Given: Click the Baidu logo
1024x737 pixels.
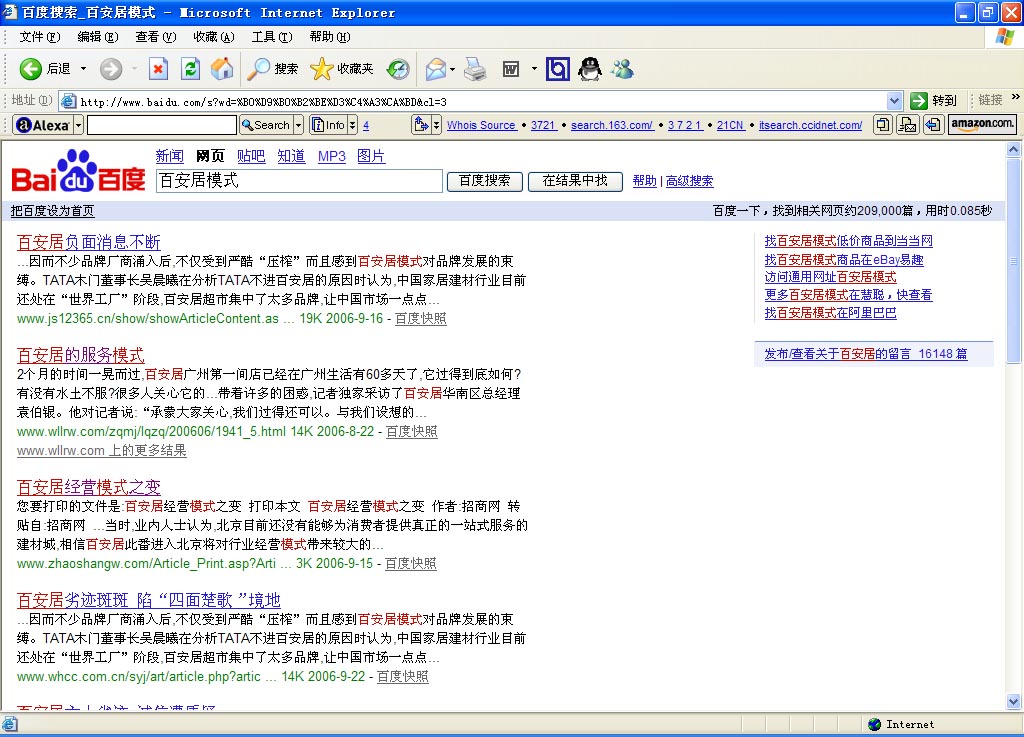Looking at the screenshot, I should pos(78,171).
